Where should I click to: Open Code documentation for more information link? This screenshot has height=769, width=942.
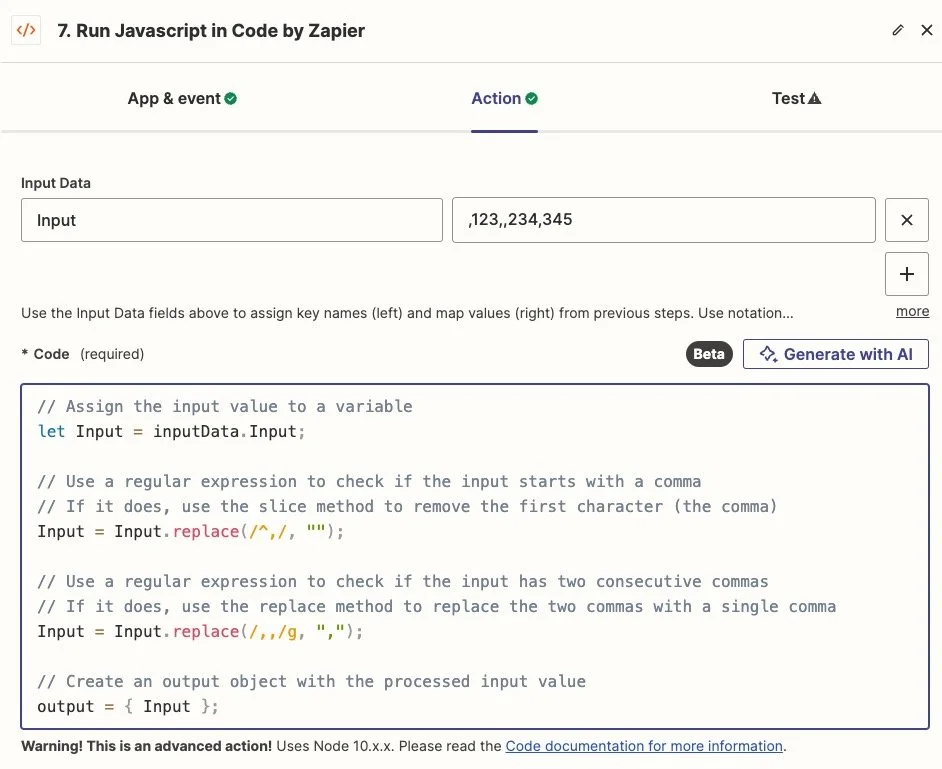(x=644, y=746)
